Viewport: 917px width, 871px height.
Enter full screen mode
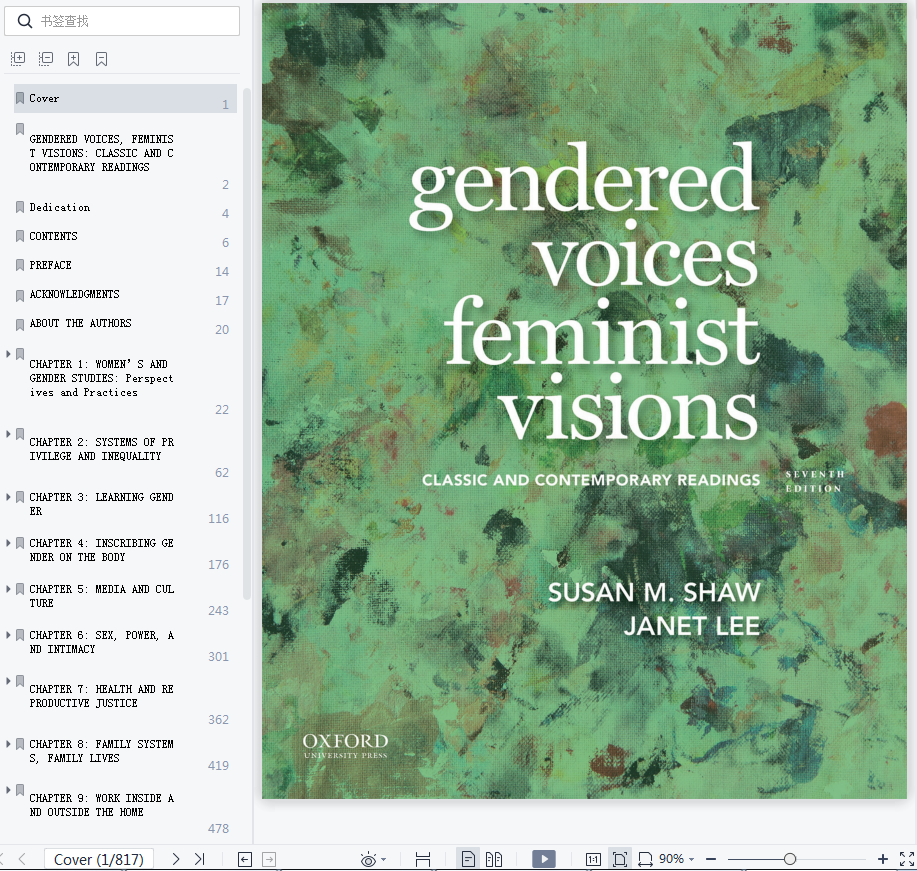coord(907,859)
